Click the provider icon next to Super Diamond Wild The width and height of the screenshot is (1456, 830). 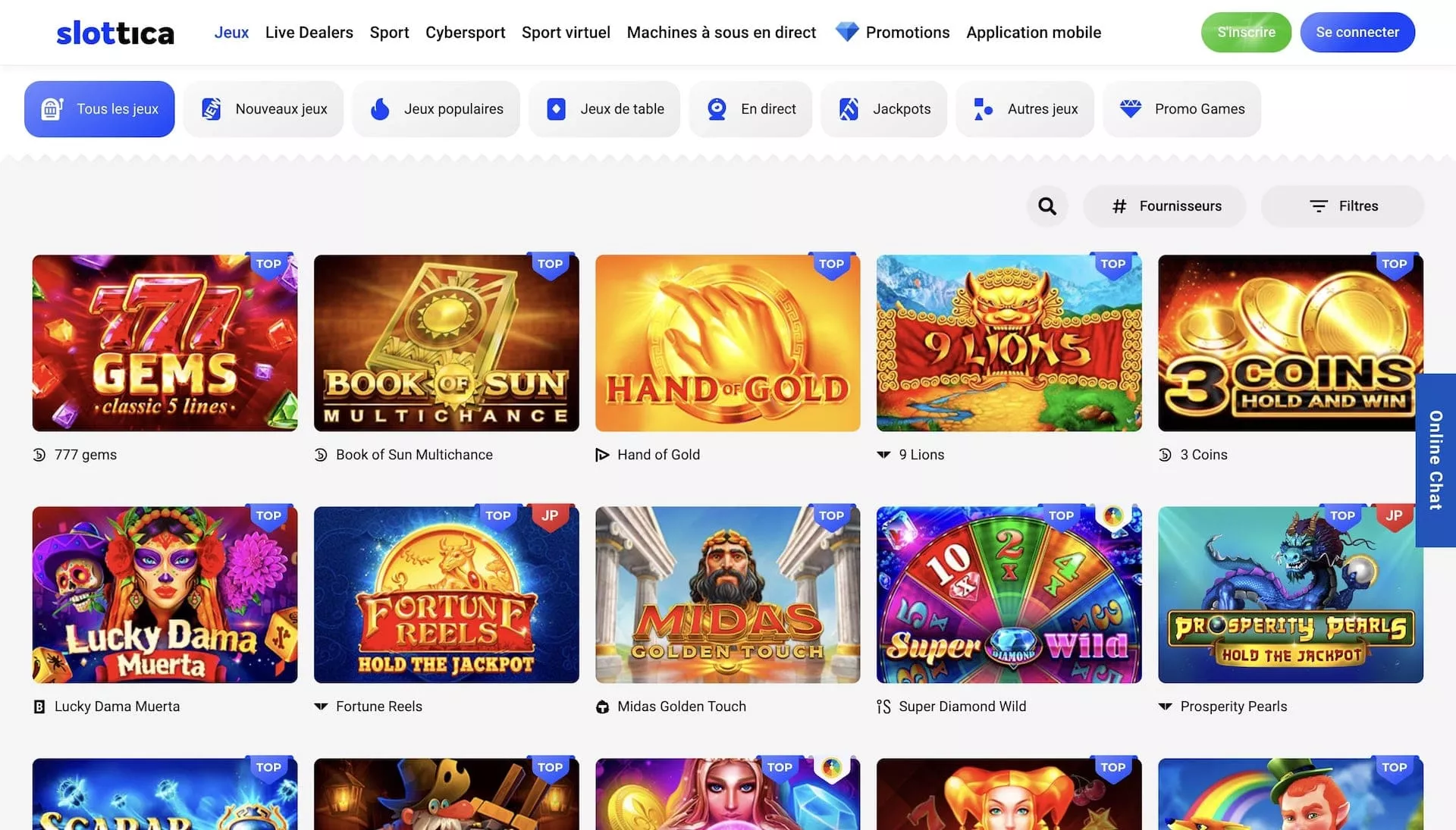[883, 706]
